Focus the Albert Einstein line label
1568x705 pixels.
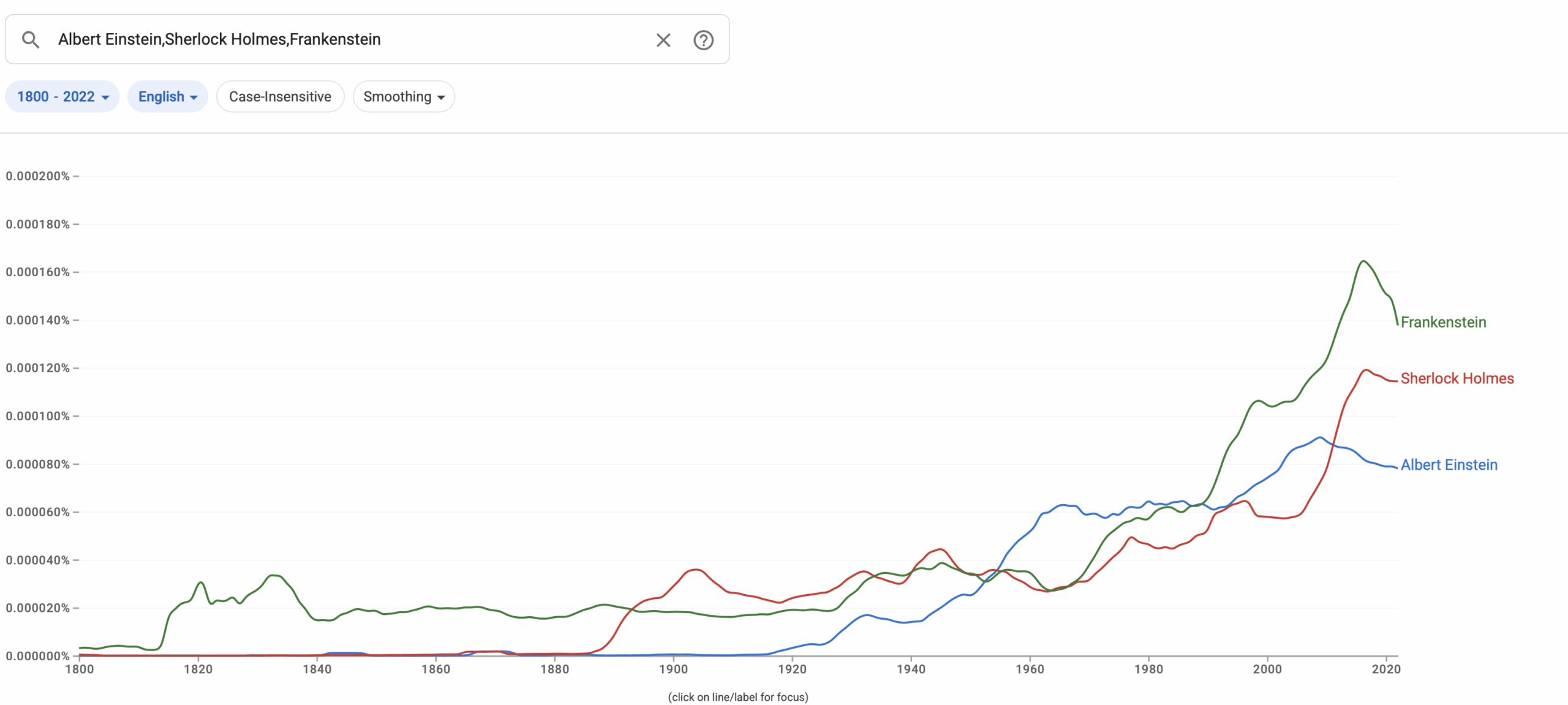pos(1449,465)
